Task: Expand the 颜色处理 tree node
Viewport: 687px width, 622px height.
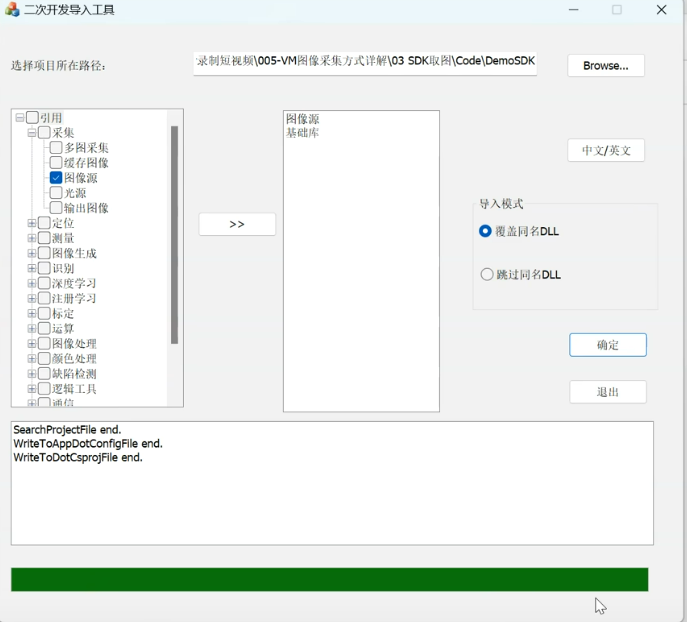Action: pos(32,358)
